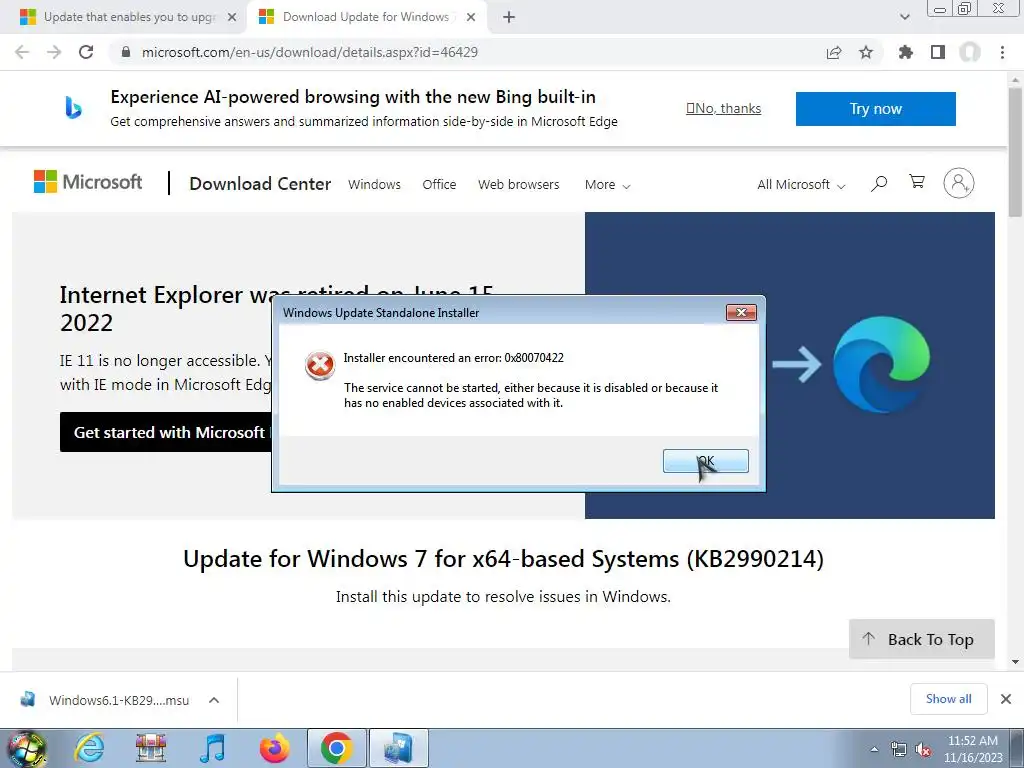Expand the download item options chevron
The height and width of the screenshot is (768, 1024).
214,700
